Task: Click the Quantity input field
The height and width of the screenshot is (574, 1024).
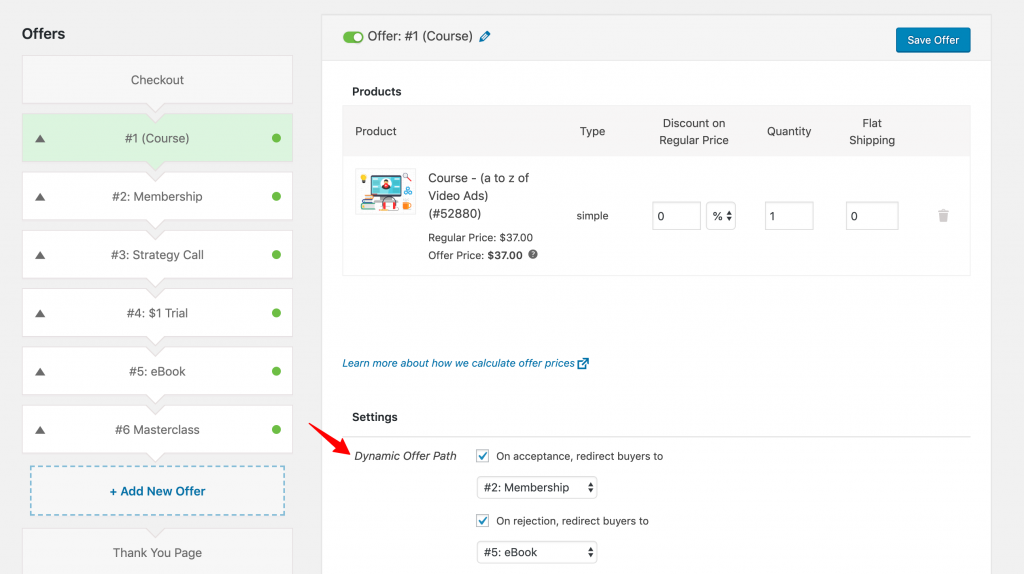Action: pos(789,216)
